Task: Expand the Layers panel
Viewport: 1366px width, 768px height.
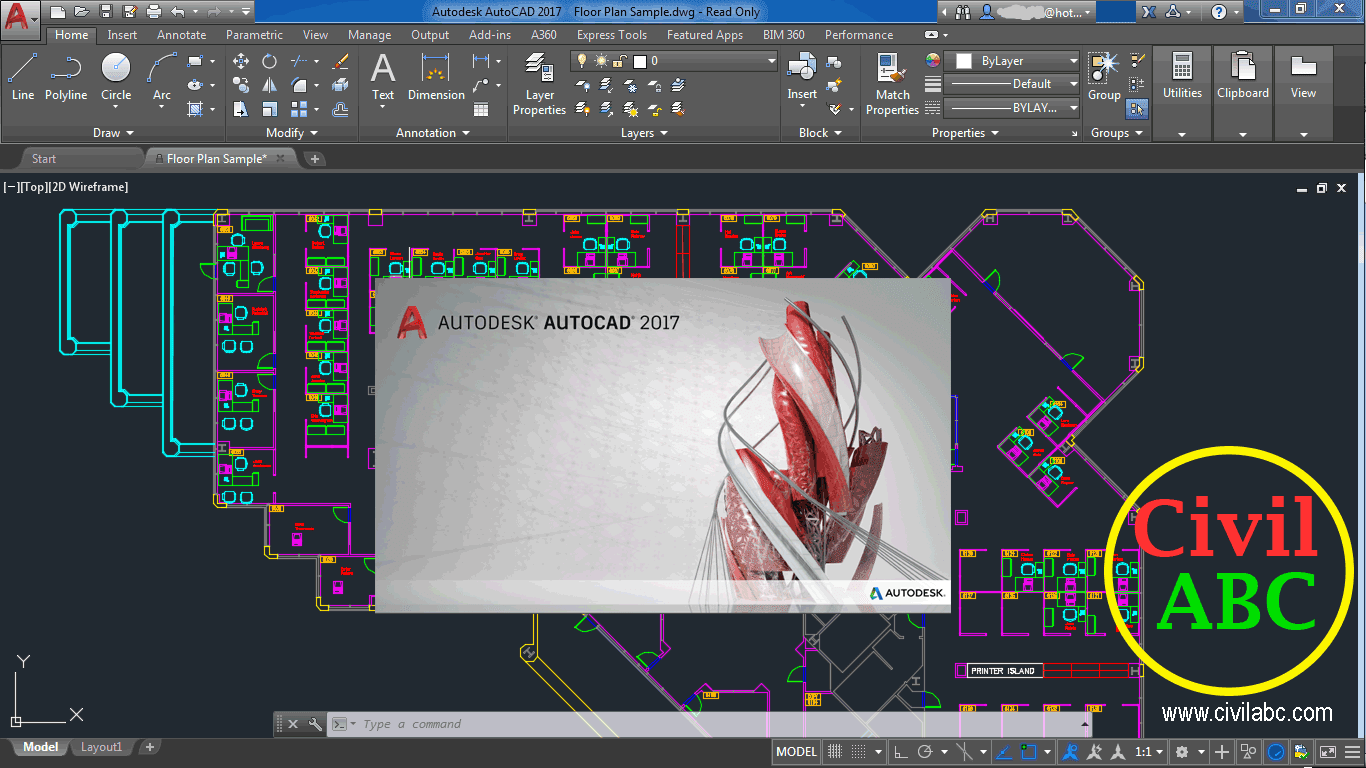Action: pyautogui.click(x=644, y=133)
